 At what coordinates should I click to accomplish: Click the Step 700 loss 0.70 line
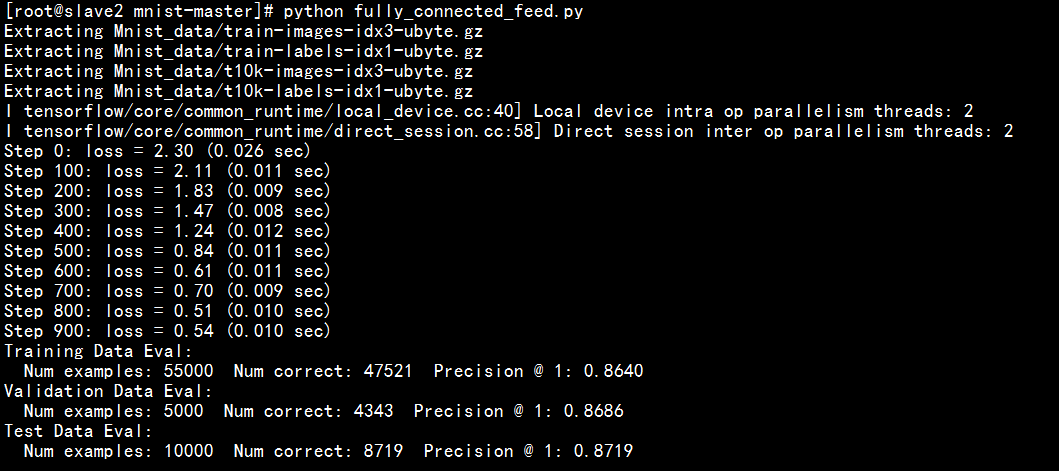click(167, 291)
